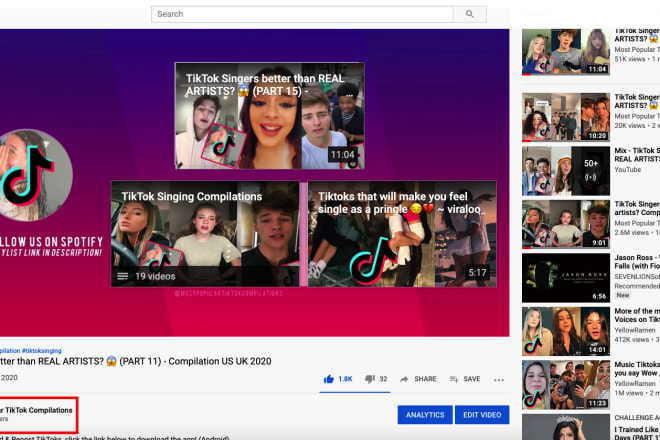The image size is (660, 440).
Task: Open sidebar video with 11:04 duration
Action: (x=566, y=52)
